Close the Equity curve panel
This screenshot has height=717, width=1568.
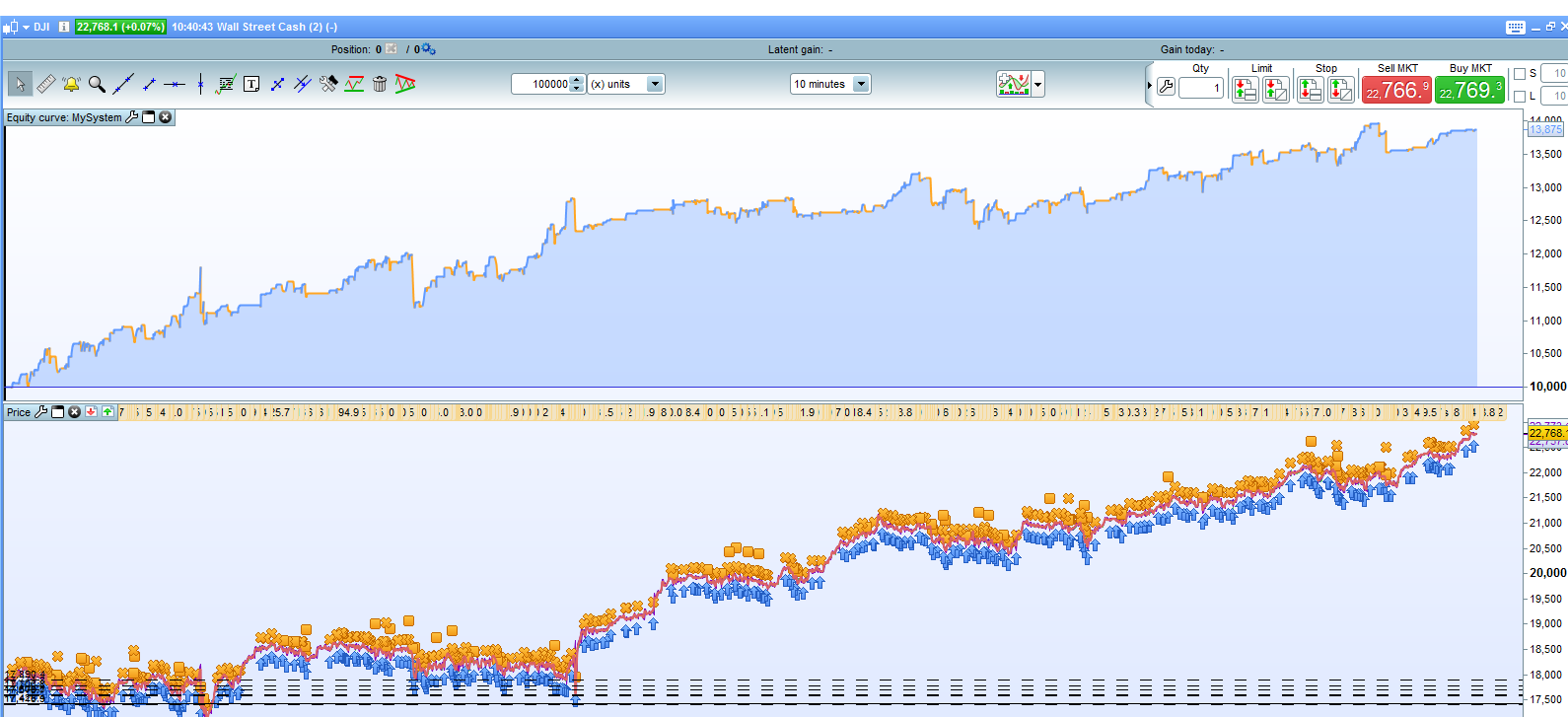[166, 117]
